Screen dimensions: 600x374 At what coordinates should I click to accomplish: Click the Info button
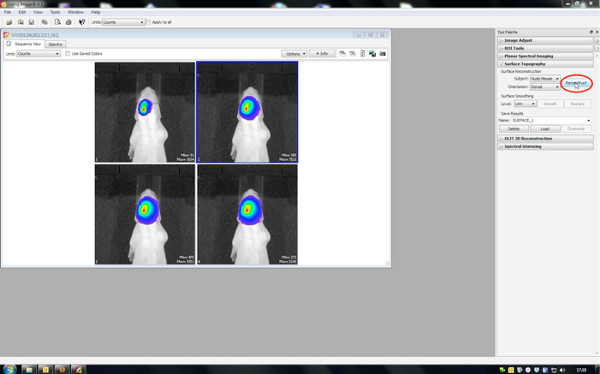322,54
